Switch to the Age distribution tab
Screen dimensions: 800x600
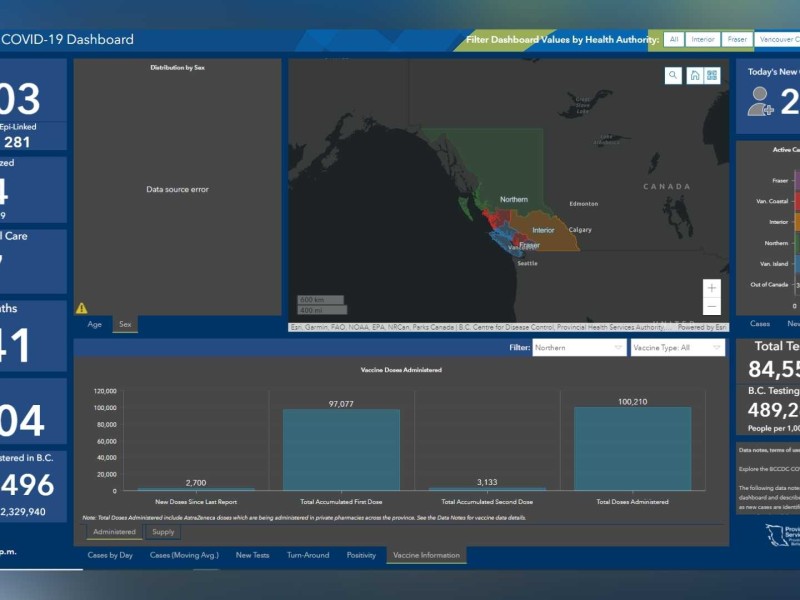[x=94, y=324]
